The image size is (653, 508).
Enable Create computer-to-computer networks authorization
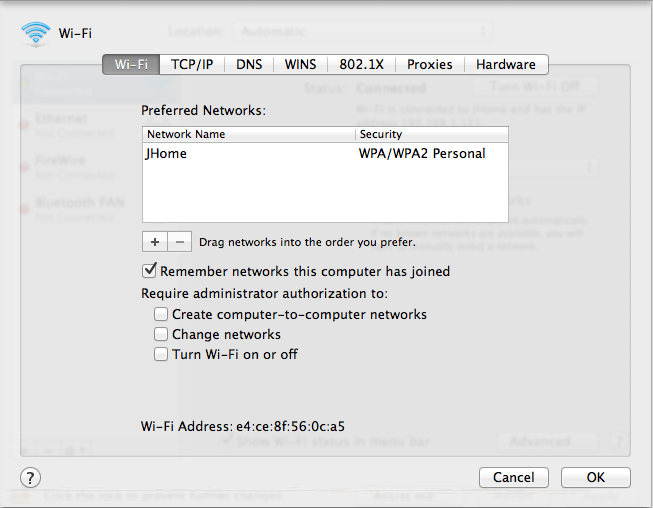pyautogui.click(x=161, y=314)
